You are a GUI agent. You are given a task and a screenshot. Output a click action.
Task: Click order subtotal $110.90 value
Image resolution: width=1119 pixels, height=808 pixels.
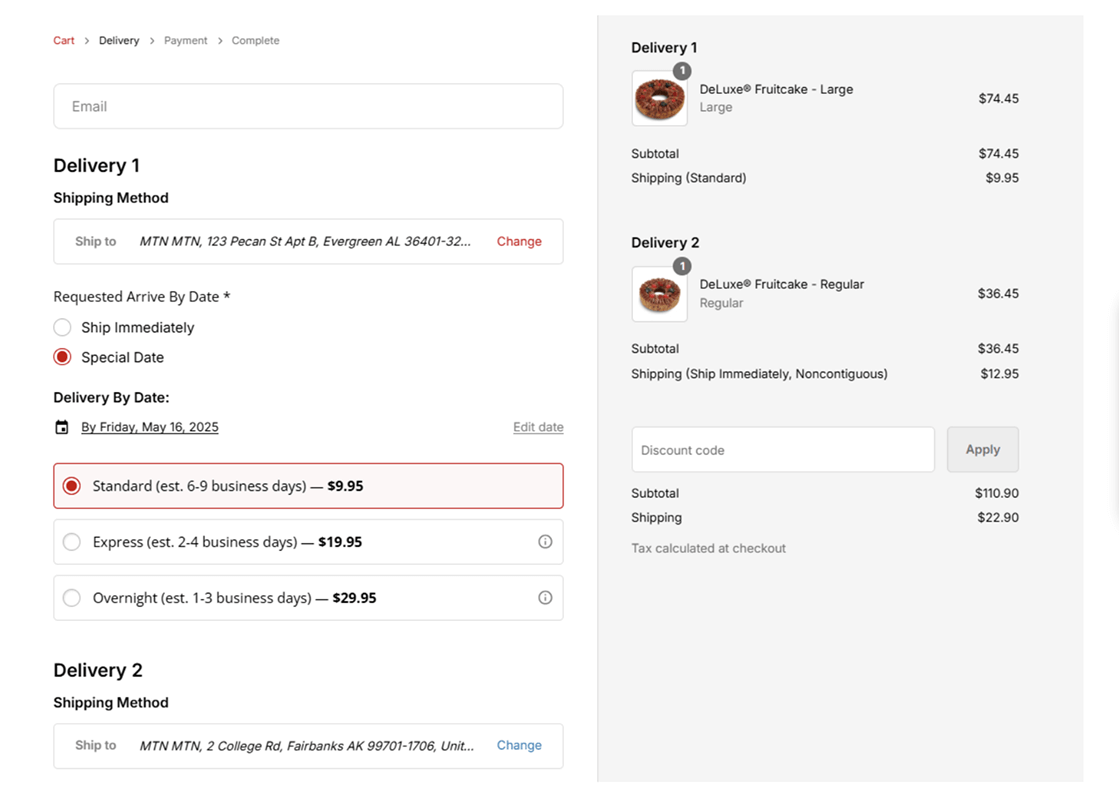pyautogui.click(x=997, y=493)
